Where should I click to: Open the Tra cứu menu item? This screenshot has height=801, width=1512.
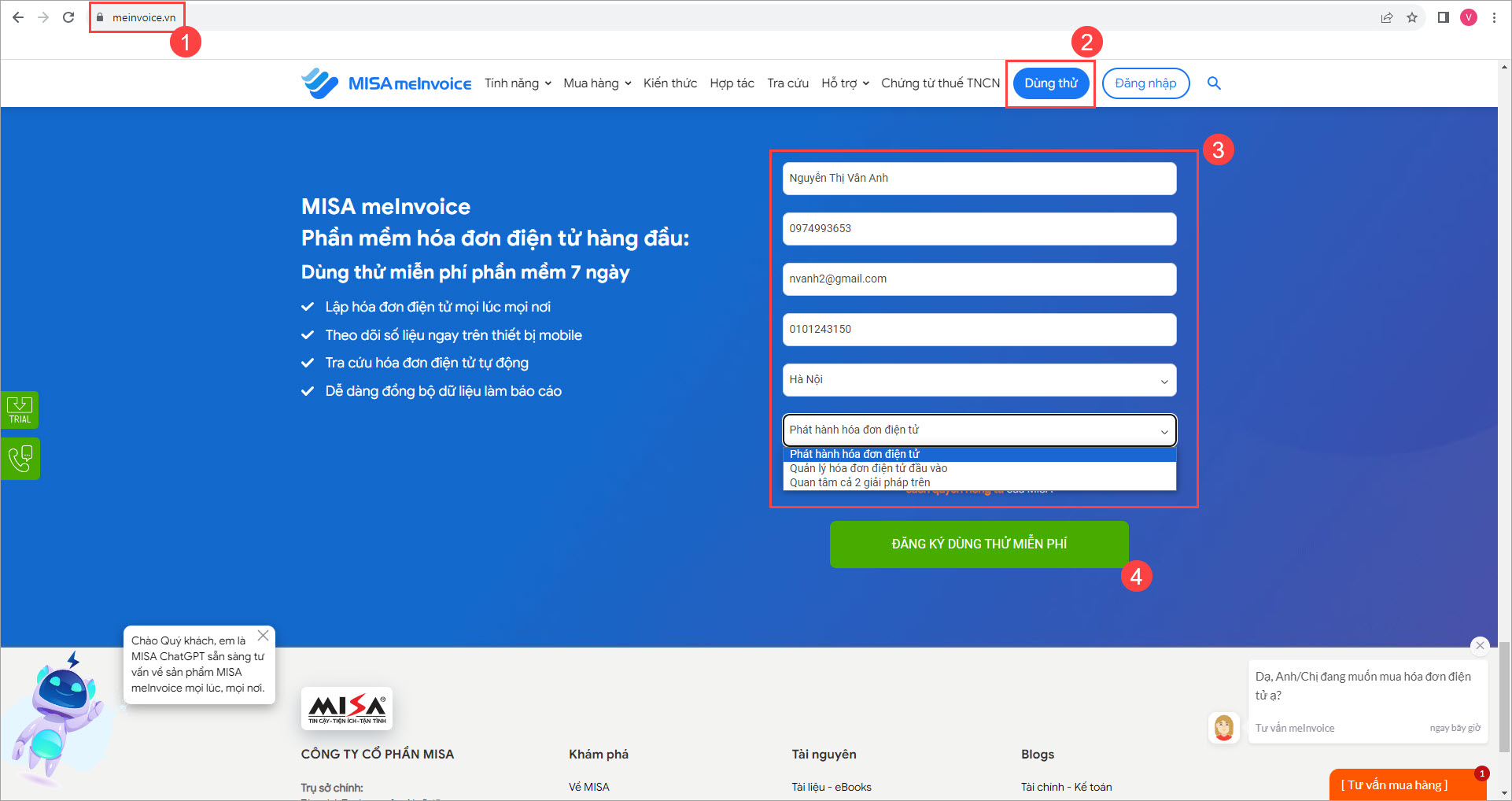point(787,83)
